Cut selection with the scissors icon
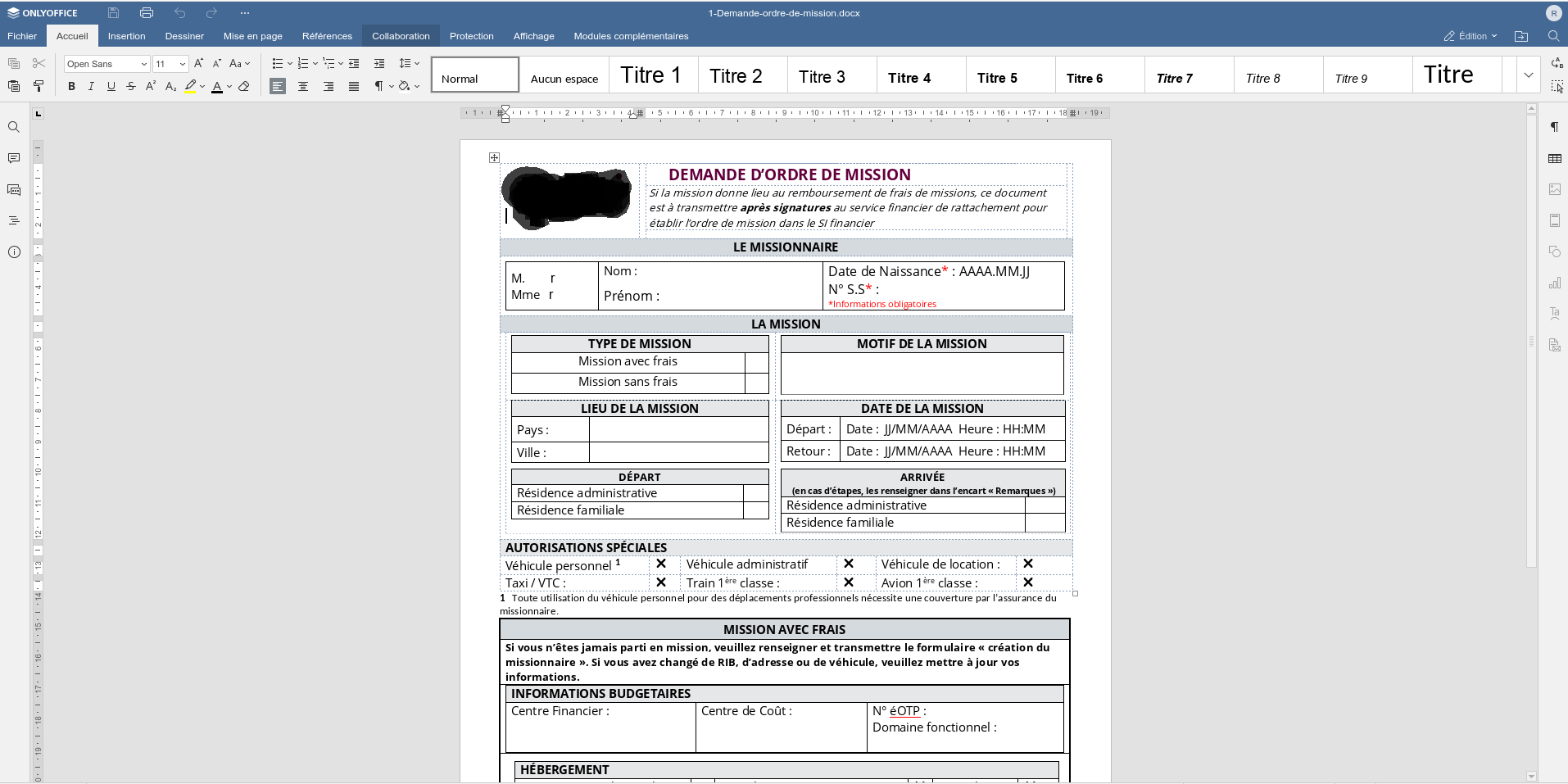 (x=39, y=63)
